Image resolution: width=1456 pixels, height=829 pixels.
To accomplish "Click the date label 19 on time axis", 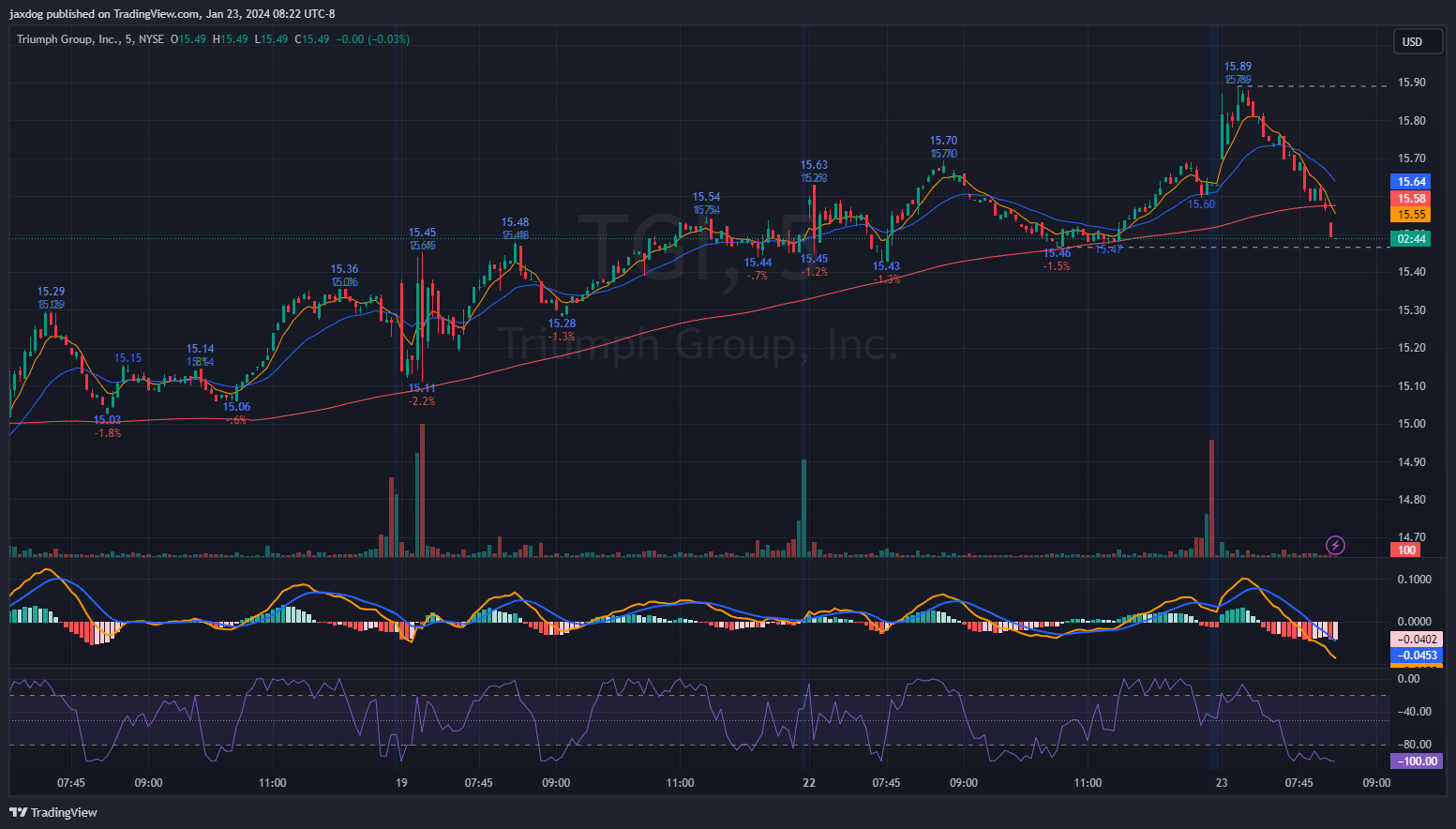I will (x=401, y=783).
